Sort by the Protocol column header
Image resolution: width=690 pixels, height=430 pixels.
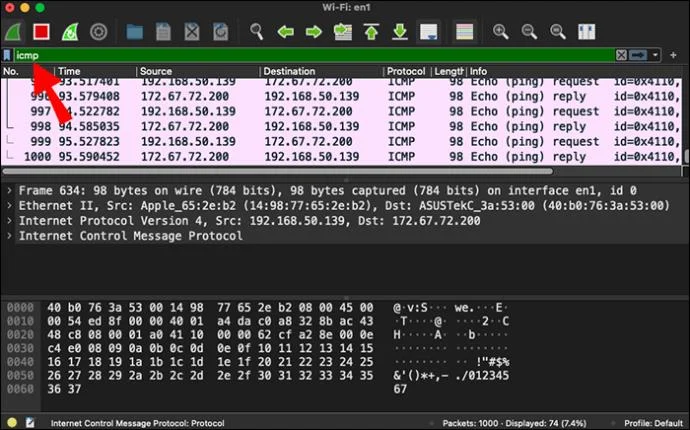coord(406,71)
